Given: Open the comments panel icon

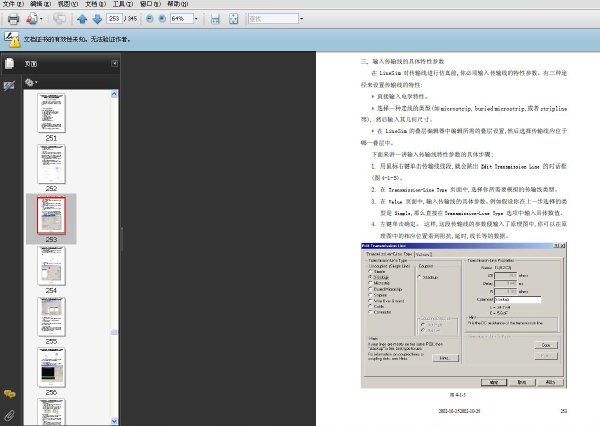Looking at the screenshot, I should coord(10,394).
